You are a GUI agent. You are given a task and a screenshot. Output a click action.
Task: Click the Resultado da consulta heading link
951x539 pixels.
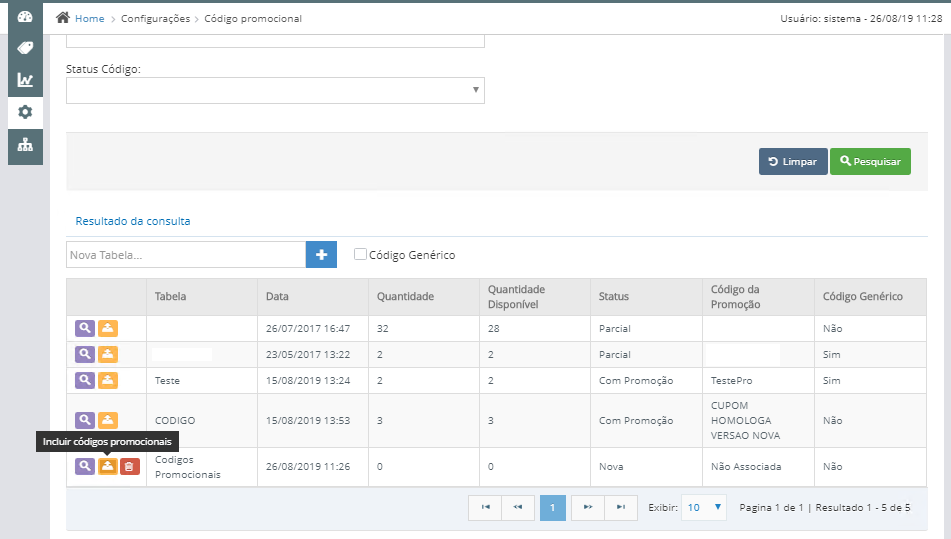tap(133, 221)
